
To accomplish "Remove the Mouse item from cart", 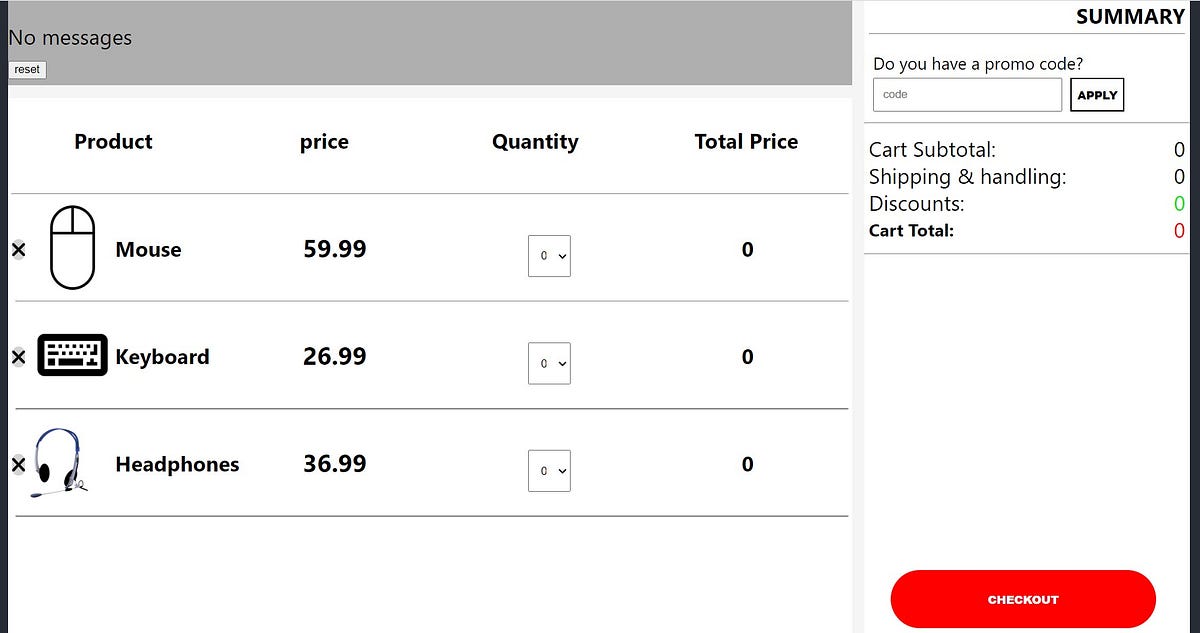I will tap(18, 250).
